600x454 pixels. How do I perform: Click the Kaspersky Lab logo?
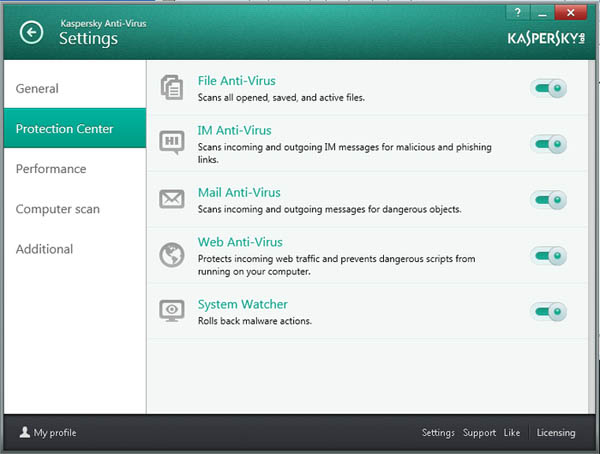coord(546,39)
